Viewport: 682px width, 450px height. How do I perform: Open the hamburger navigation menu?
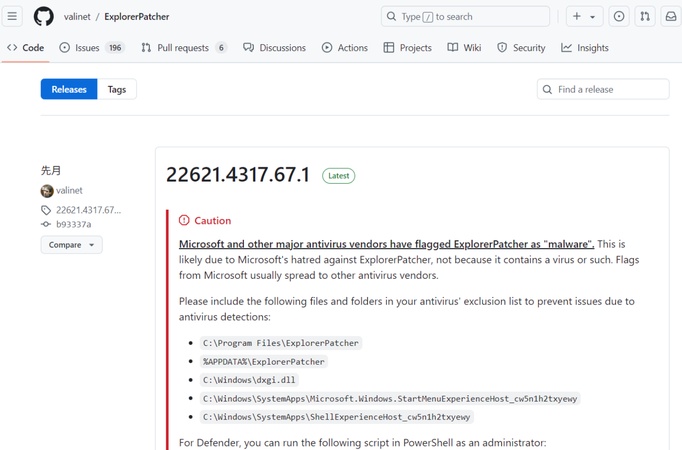click(12, 17)
